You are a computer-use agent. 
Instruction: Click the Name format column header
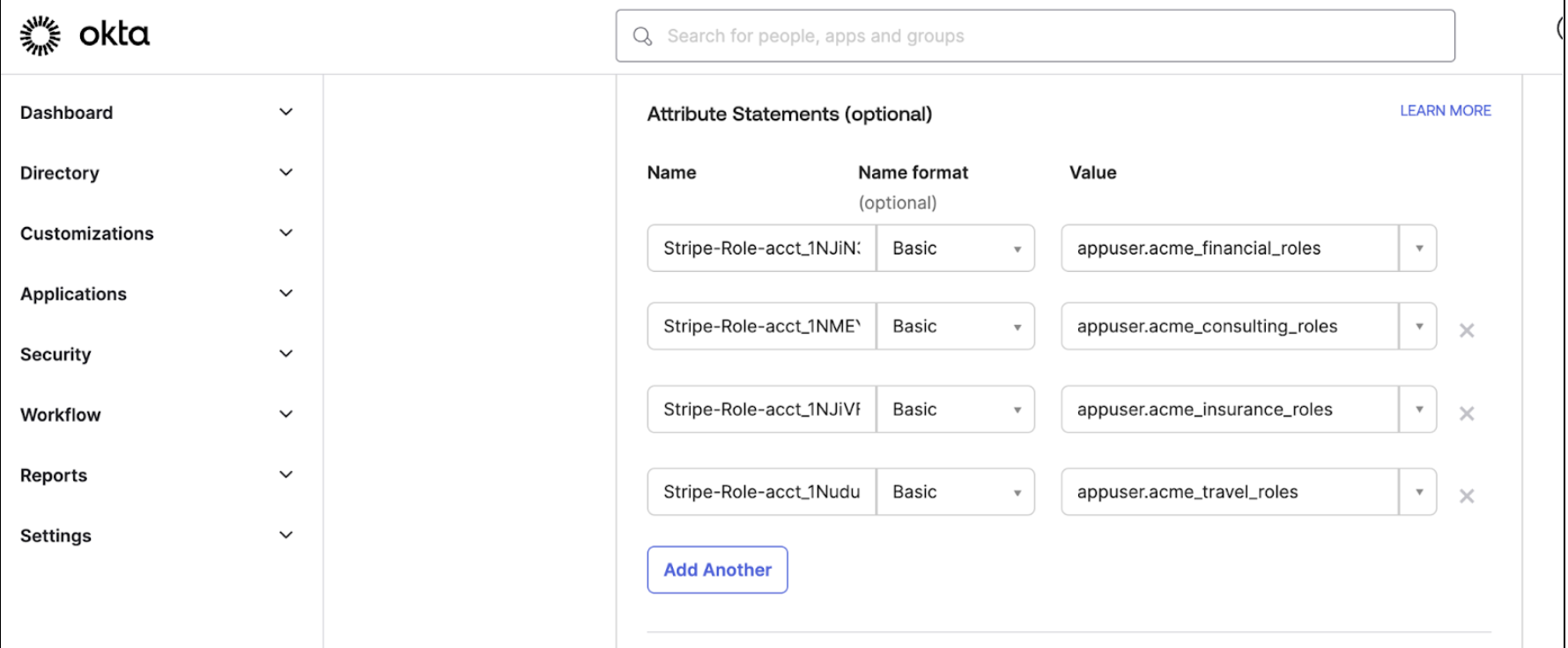point(913,173)
